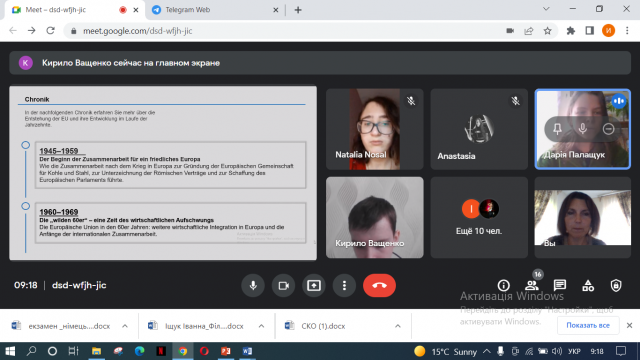Start presenting your screen
Viewport: 640px width, 360px height.
pyautogui.click(x=313, y=285)
